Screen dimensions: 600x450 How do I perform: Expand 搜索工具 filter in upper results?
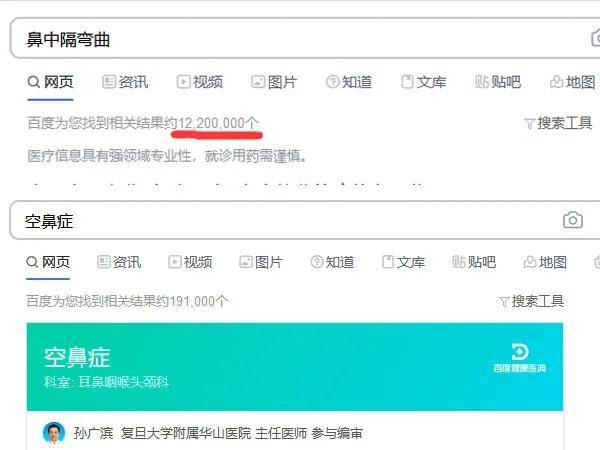pyautogui.click(x=558, y=123)
